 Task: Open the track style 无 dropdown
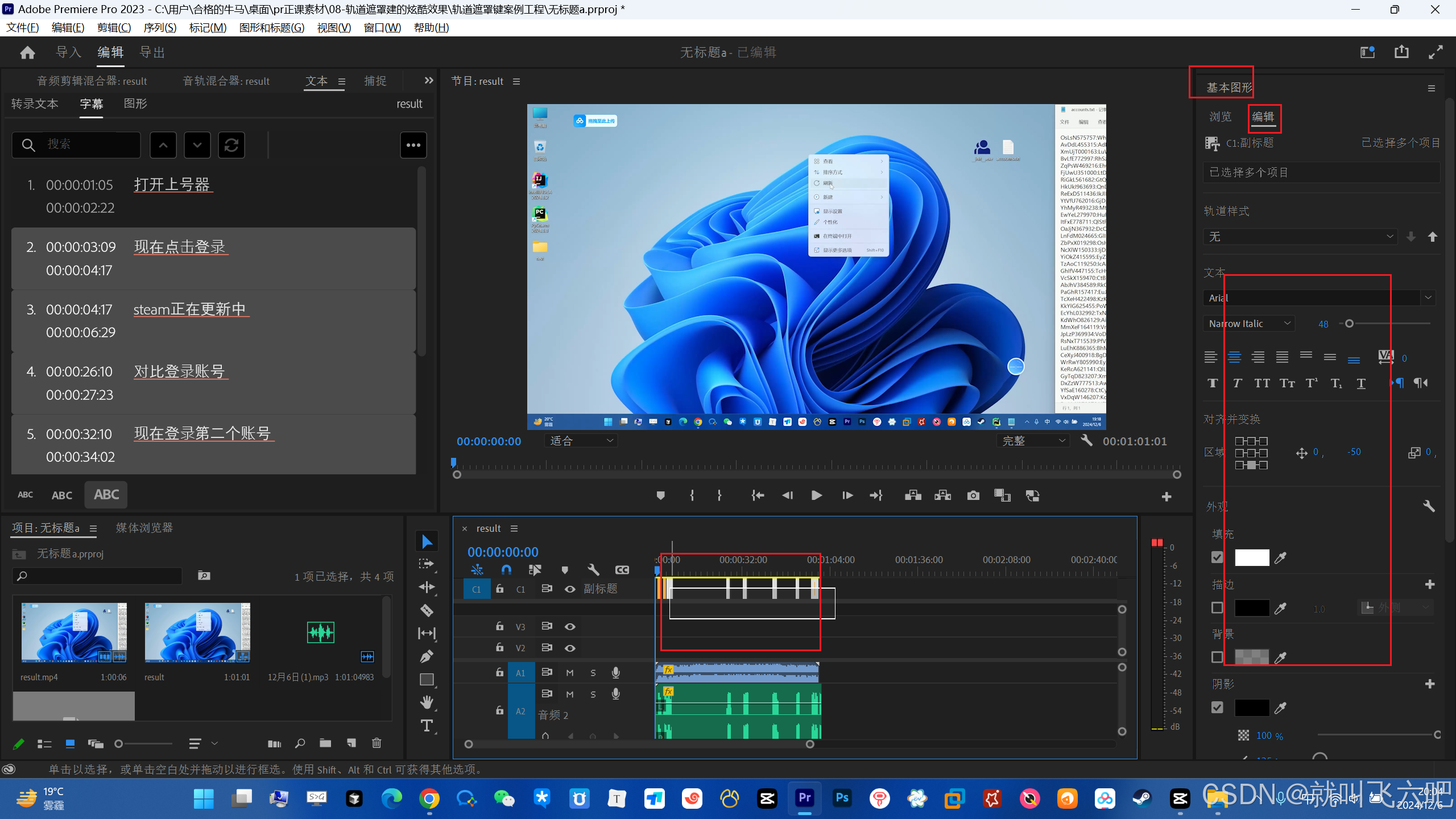1301,237
